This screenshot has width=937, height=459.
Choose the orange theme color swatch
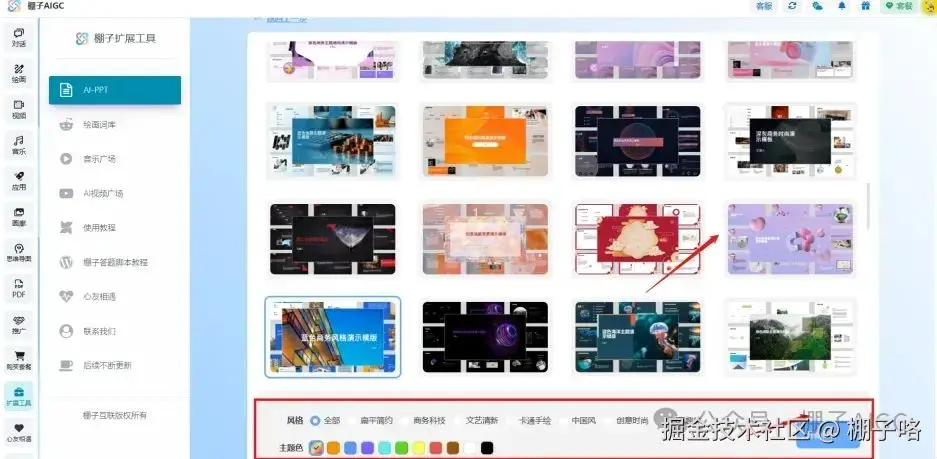[333, 448]
